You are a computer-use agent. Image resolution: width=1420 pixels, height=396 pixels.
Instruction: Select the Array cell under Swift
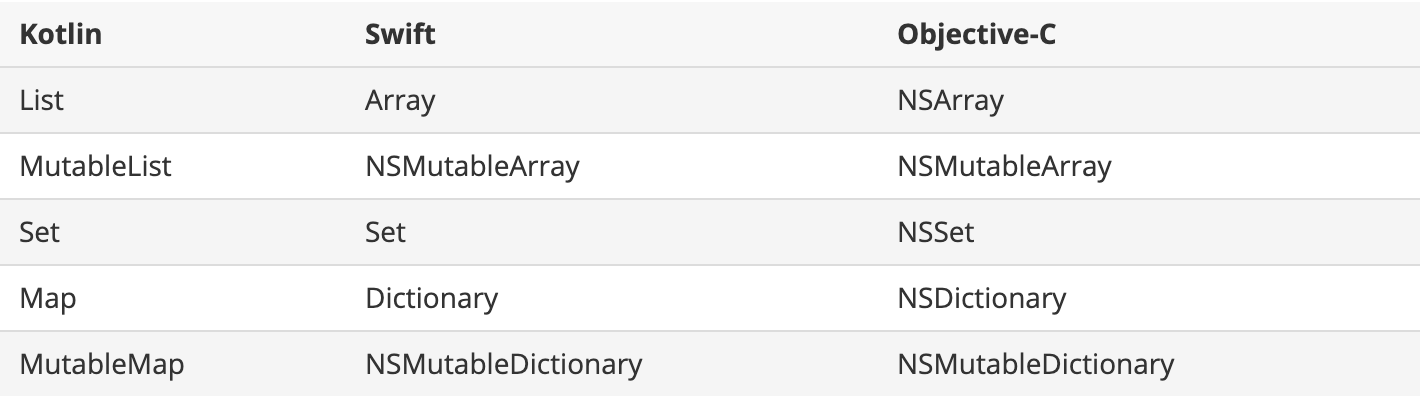click(x=400, y=101)
